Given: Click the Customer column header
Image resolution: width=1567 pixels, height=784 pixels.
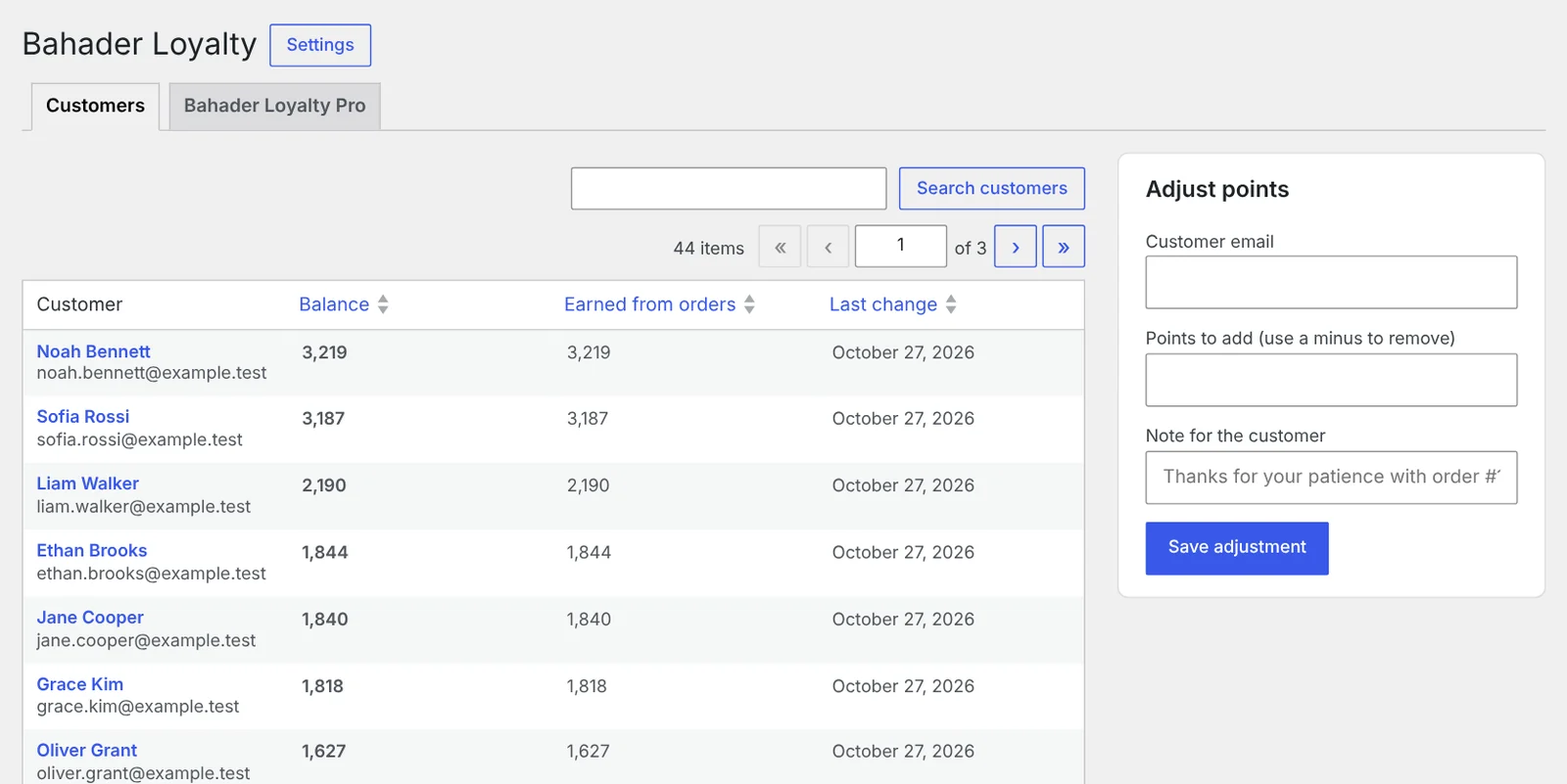Looking at the screenshot, I should pyautogui.click(x=79, y=304).
